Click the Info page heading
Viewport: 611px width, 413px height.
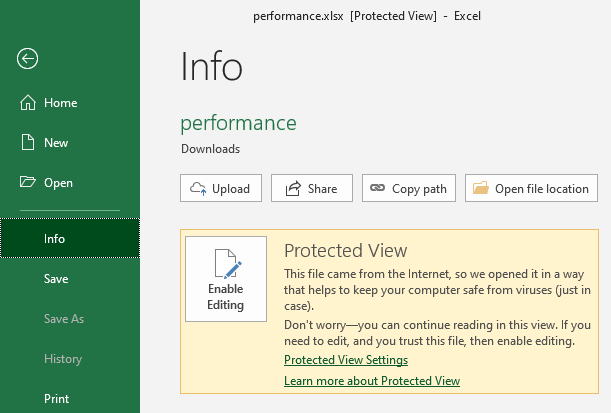[x=212, y=66]
